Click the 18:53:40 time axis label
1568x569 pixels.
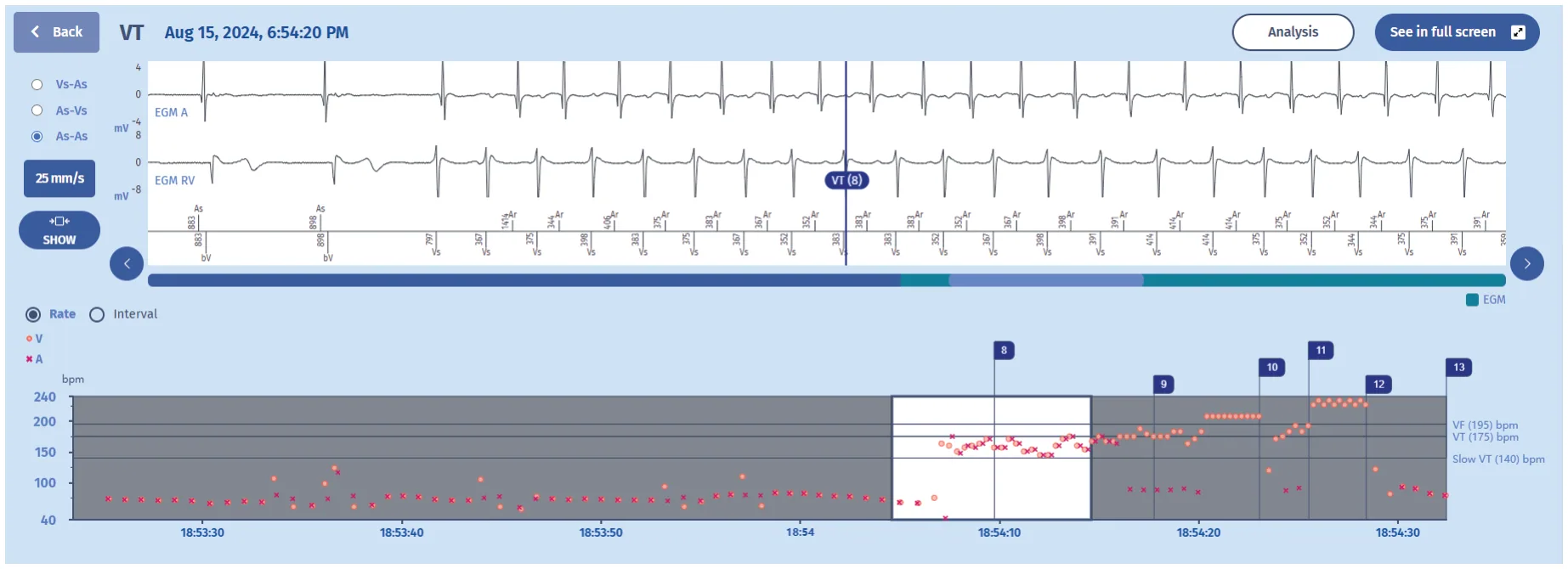[401, 532]
